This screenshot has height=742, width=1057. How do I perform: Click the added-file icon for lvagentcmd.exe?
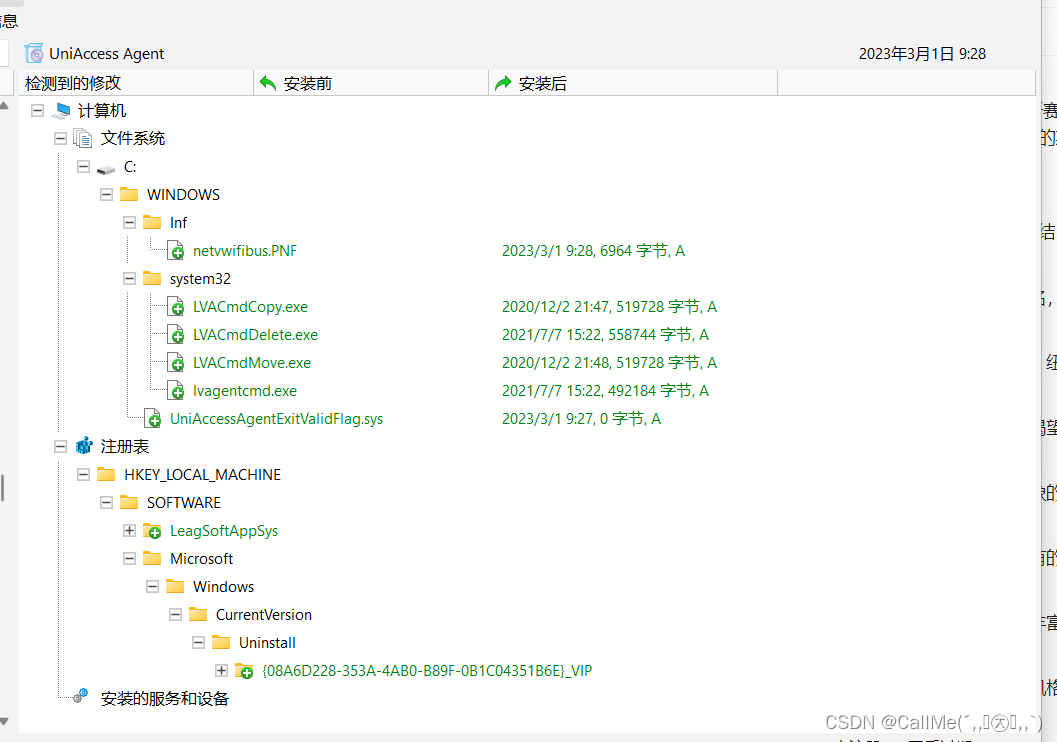pos(175,391)
